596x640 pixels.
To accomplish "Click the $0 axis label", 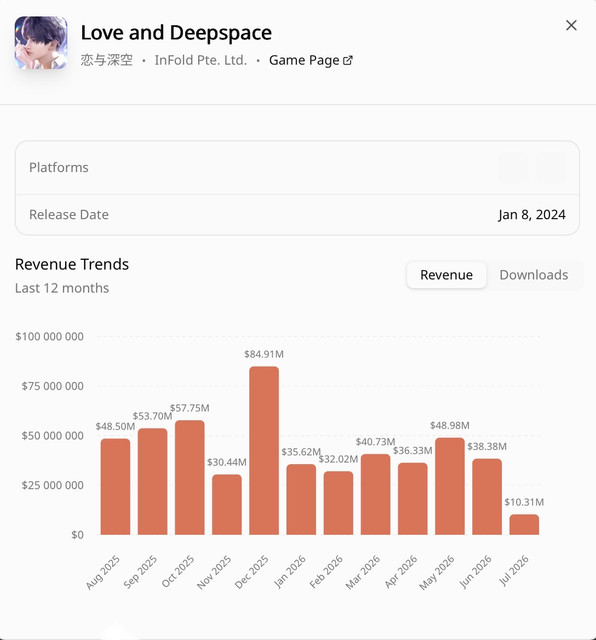I will [78, 535].
